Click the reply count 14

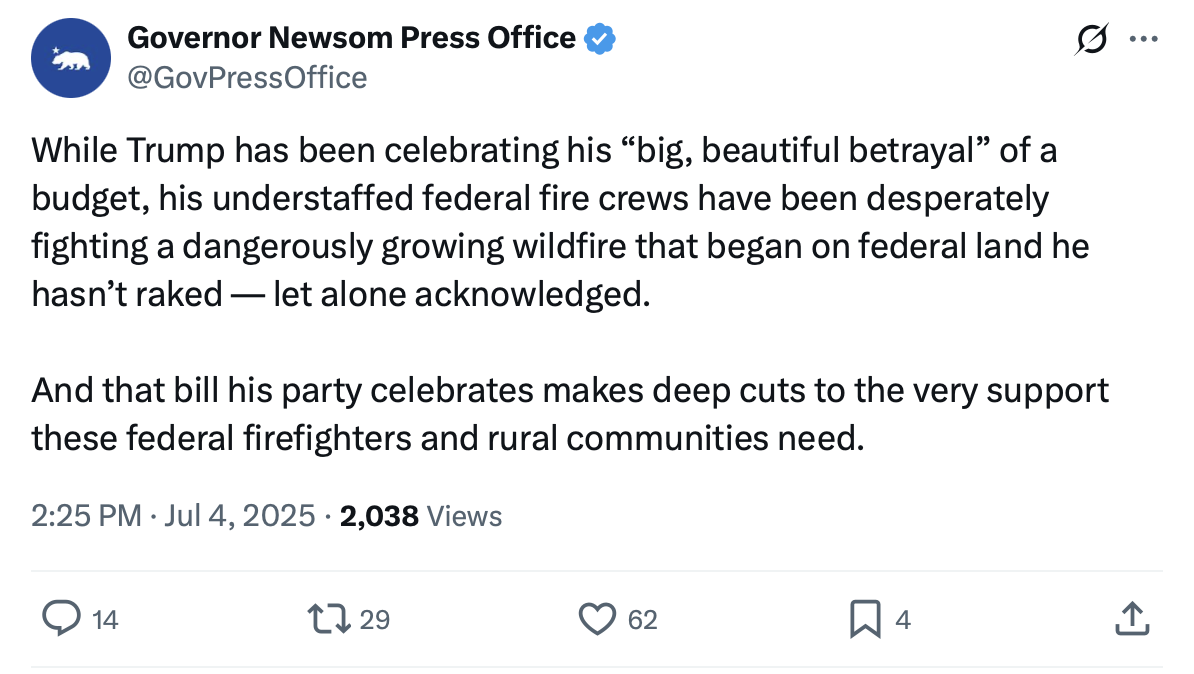coord(105,620)
